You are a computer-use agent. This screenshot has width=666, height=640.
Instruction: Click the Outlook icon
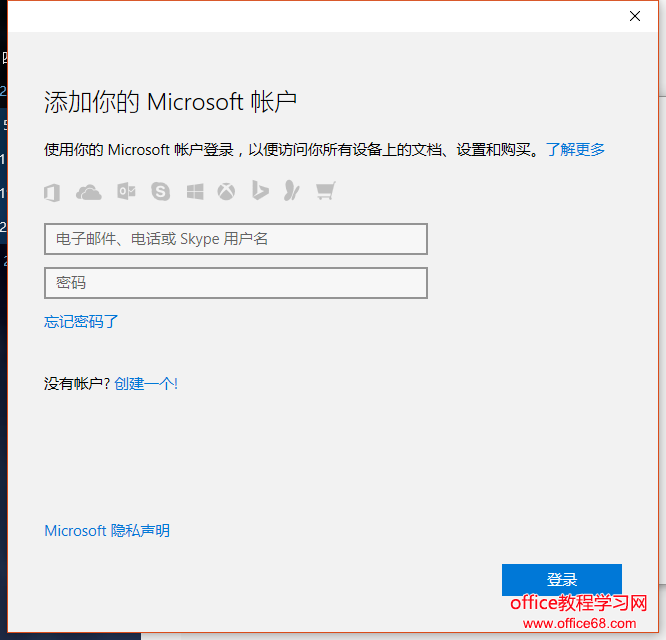click(x=126, y=192)
